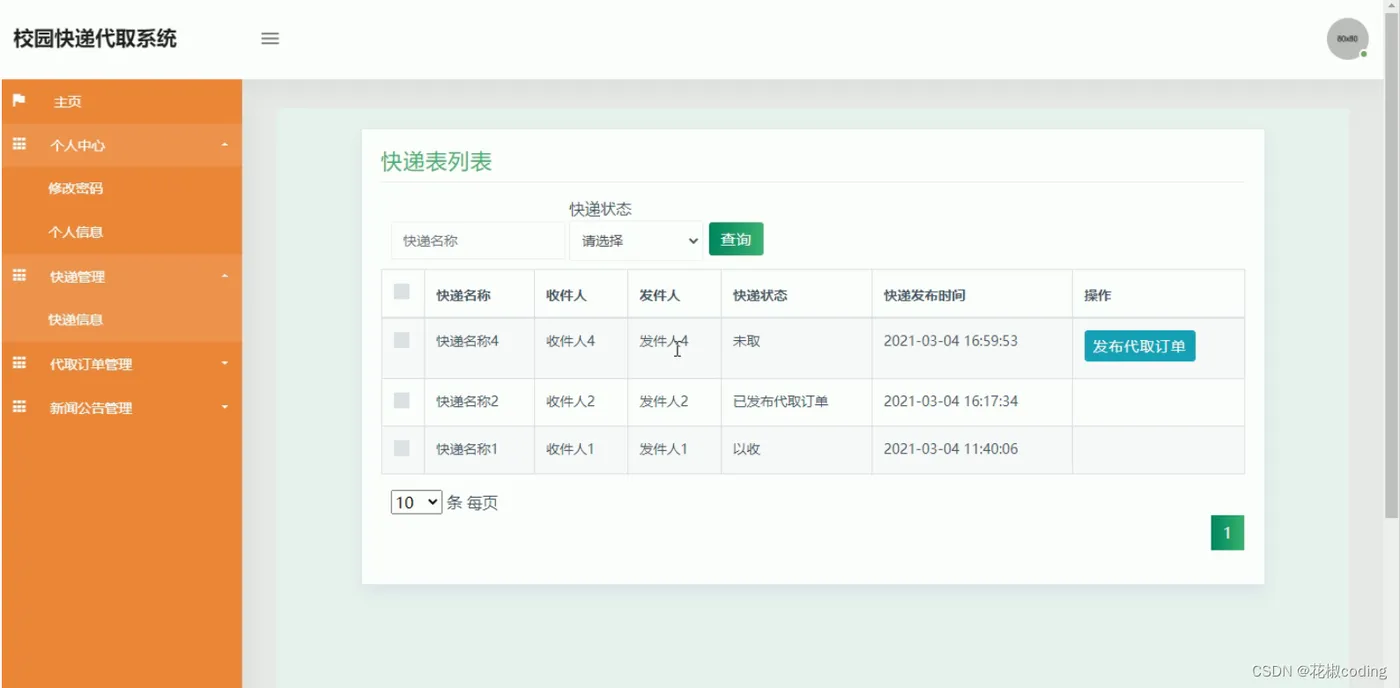This screenshot has height=688, width=1400.
Task: Click 快递状态 column header
Action: (x=760, y=295)
